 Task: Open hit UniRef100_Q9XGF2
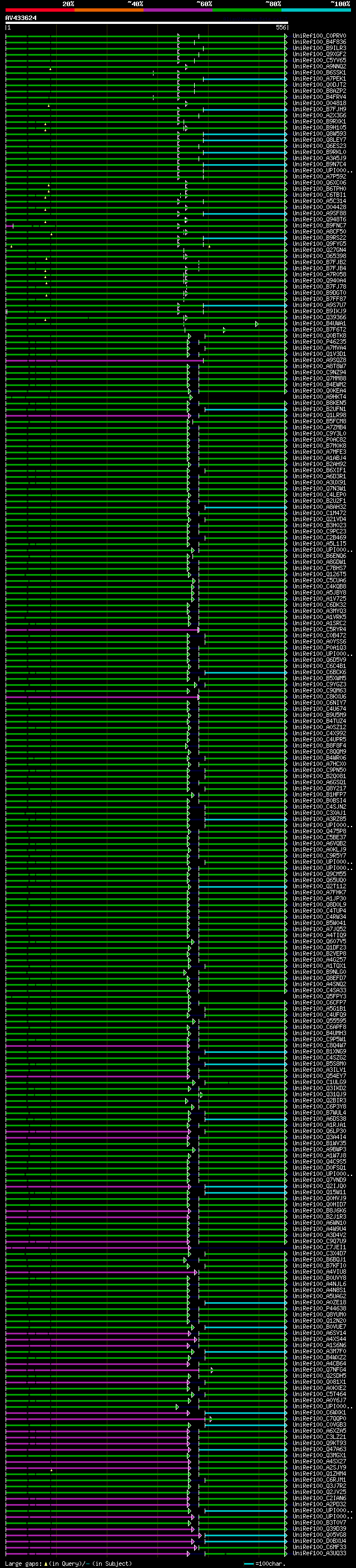pyautogui.click(x=319, y=54)
